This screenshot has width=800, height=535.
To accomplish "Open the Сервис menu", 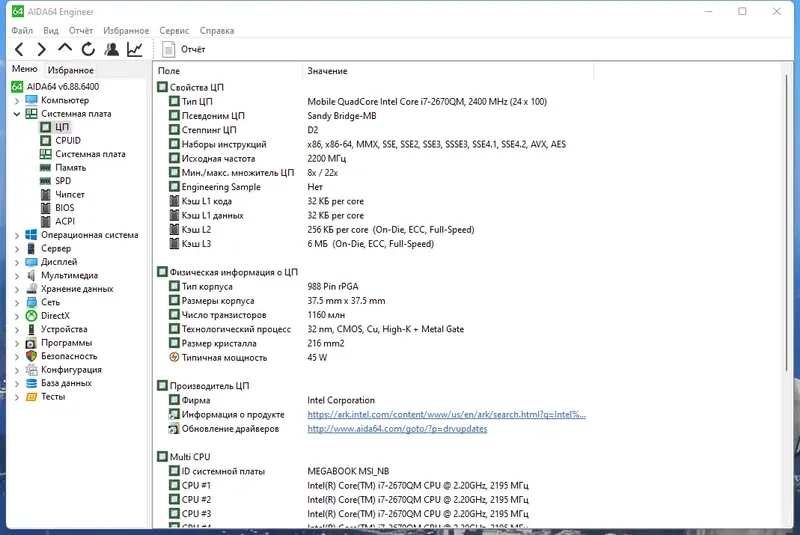I will (x=174, y=31).
